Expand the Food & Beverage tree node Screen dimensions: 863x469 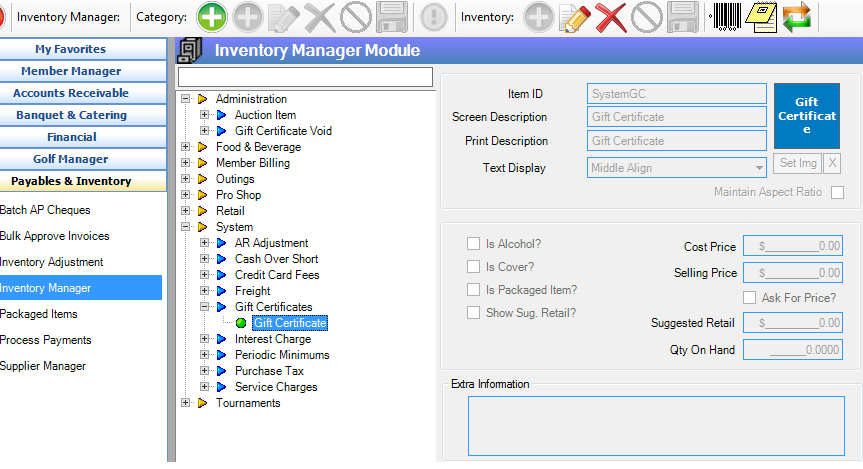[186, 147]
